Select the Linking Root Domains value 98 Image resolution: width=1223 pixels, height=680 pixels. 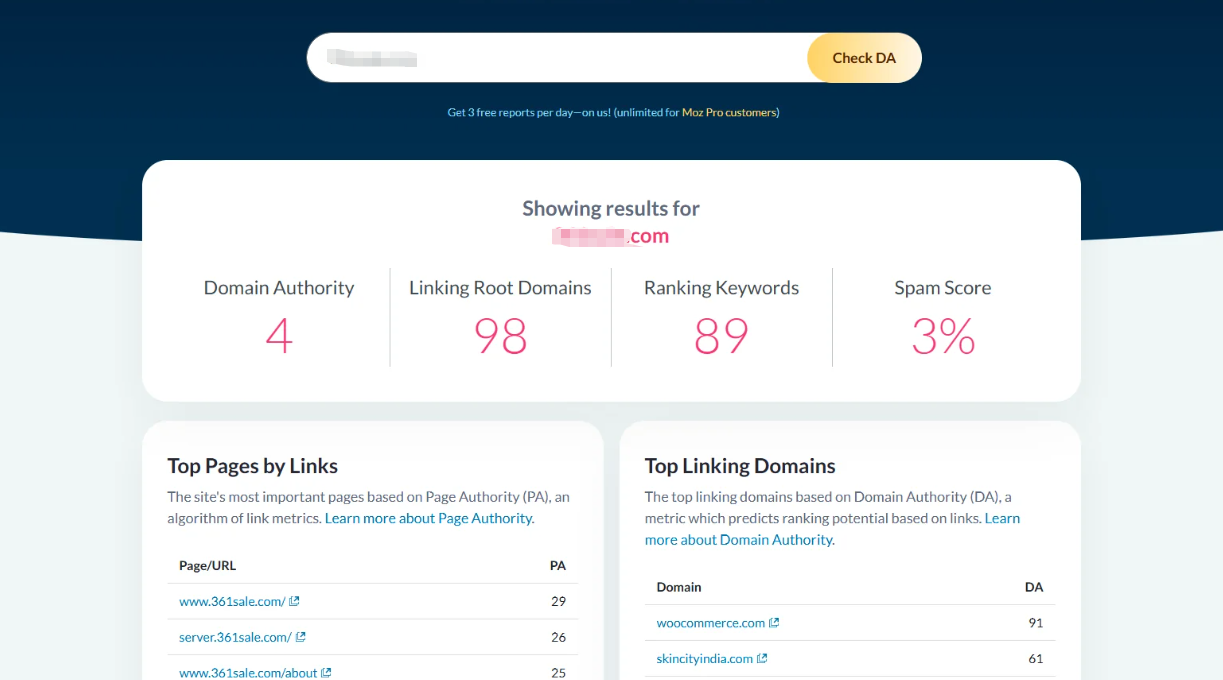(x=500, y=336)
